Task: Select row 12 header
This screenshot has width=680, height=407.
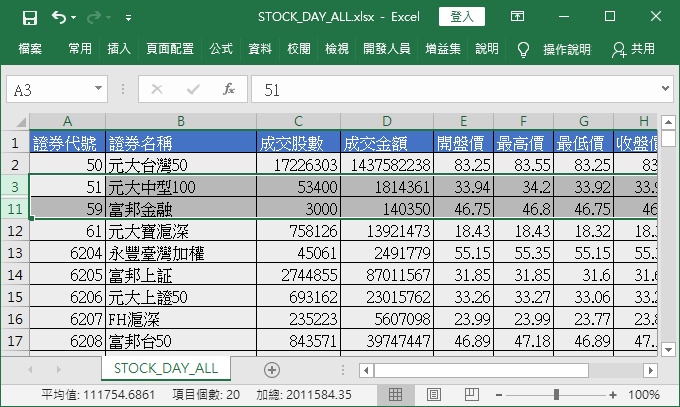Action: (15, 231)
